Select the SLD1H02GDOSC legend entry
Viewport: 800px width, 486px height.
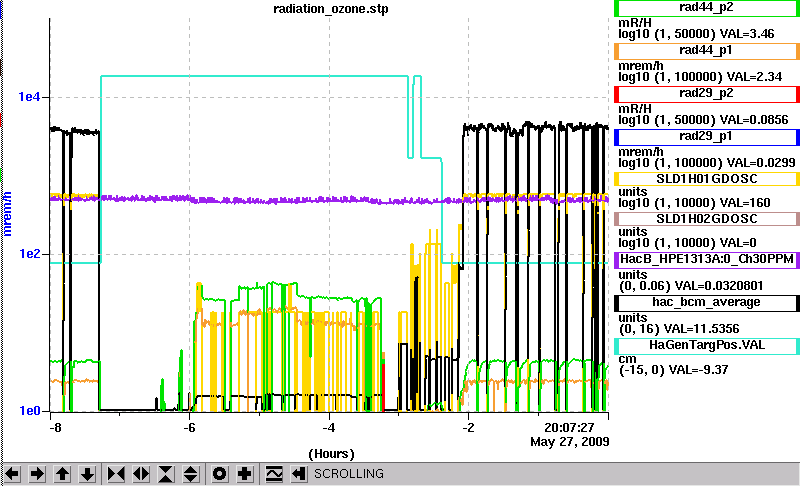click(707, 219)
